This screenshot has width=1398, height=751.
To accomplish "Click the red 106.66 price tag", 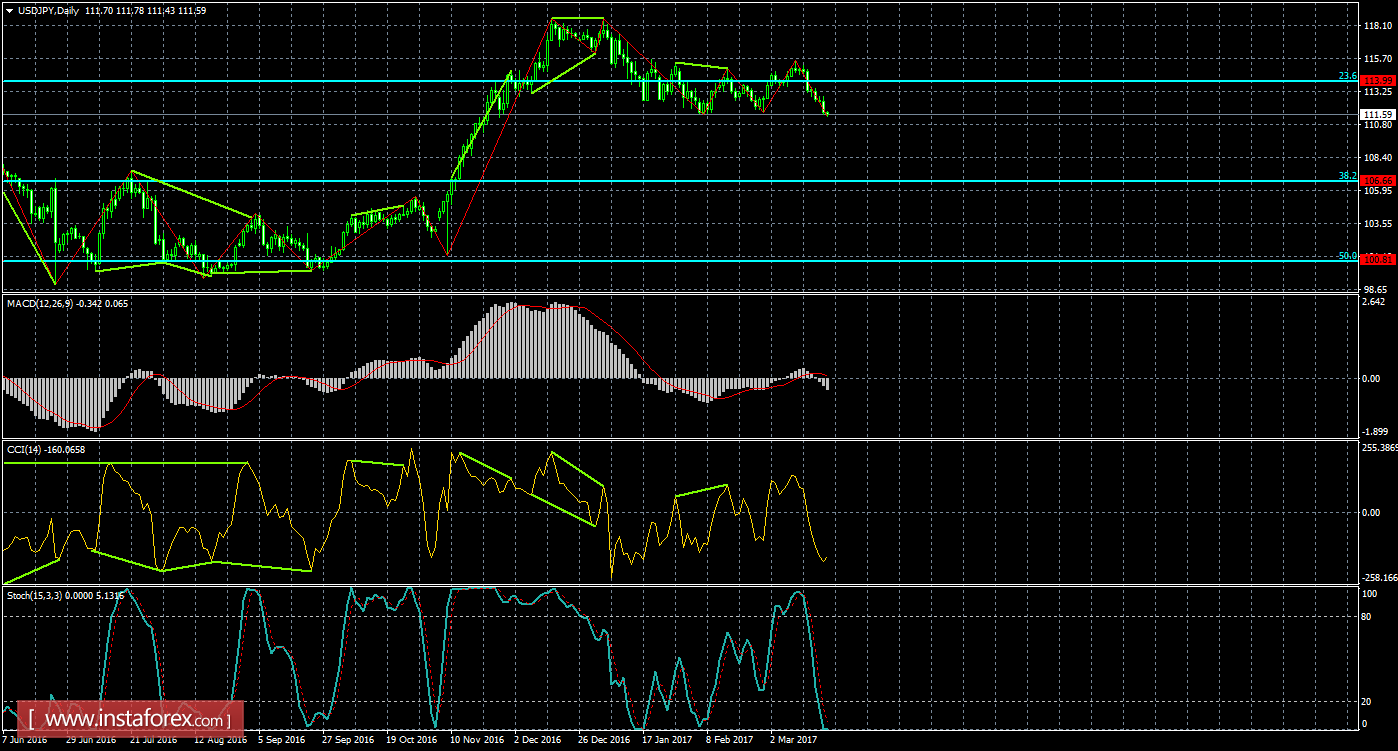I will [x=1378, y=181].
